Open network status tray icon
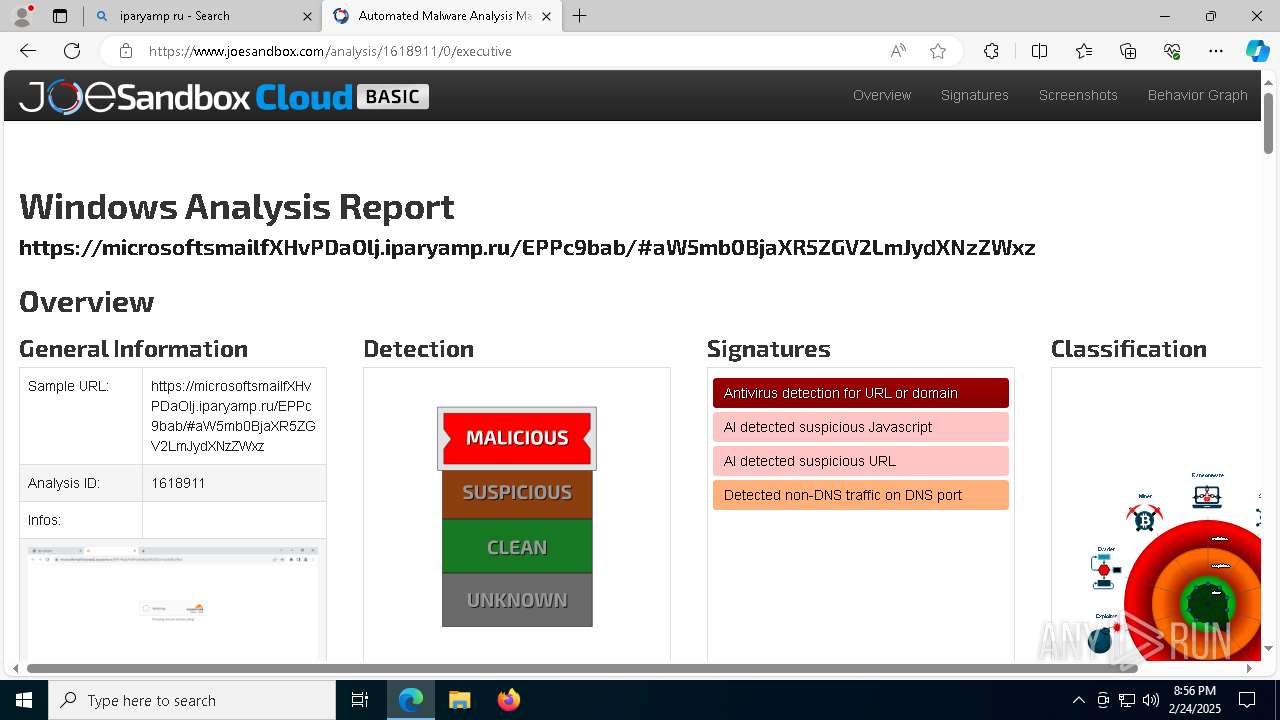 pos(1127,700)
